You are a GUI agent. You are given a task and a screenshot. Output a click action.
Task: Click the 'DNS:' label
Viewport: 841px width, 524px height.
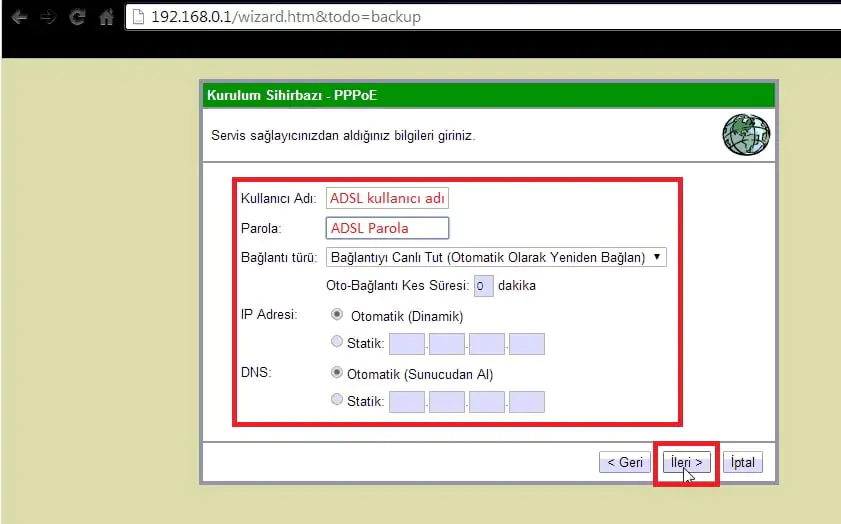[x=256, y=373]
